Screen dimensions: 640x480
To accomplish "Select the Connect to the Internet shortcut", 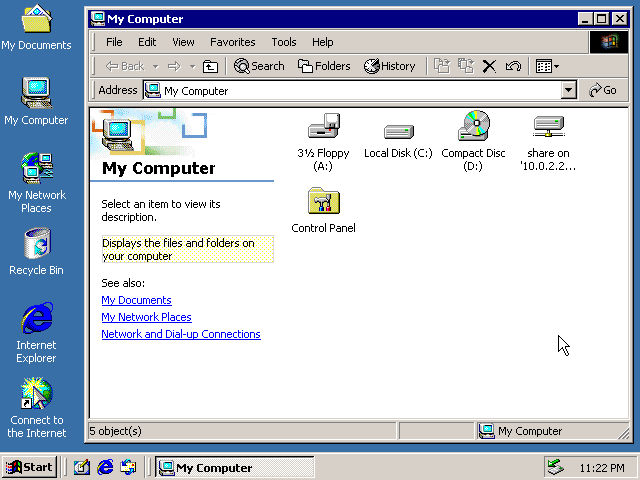I will pyautogui.click(x=36, y=408).
